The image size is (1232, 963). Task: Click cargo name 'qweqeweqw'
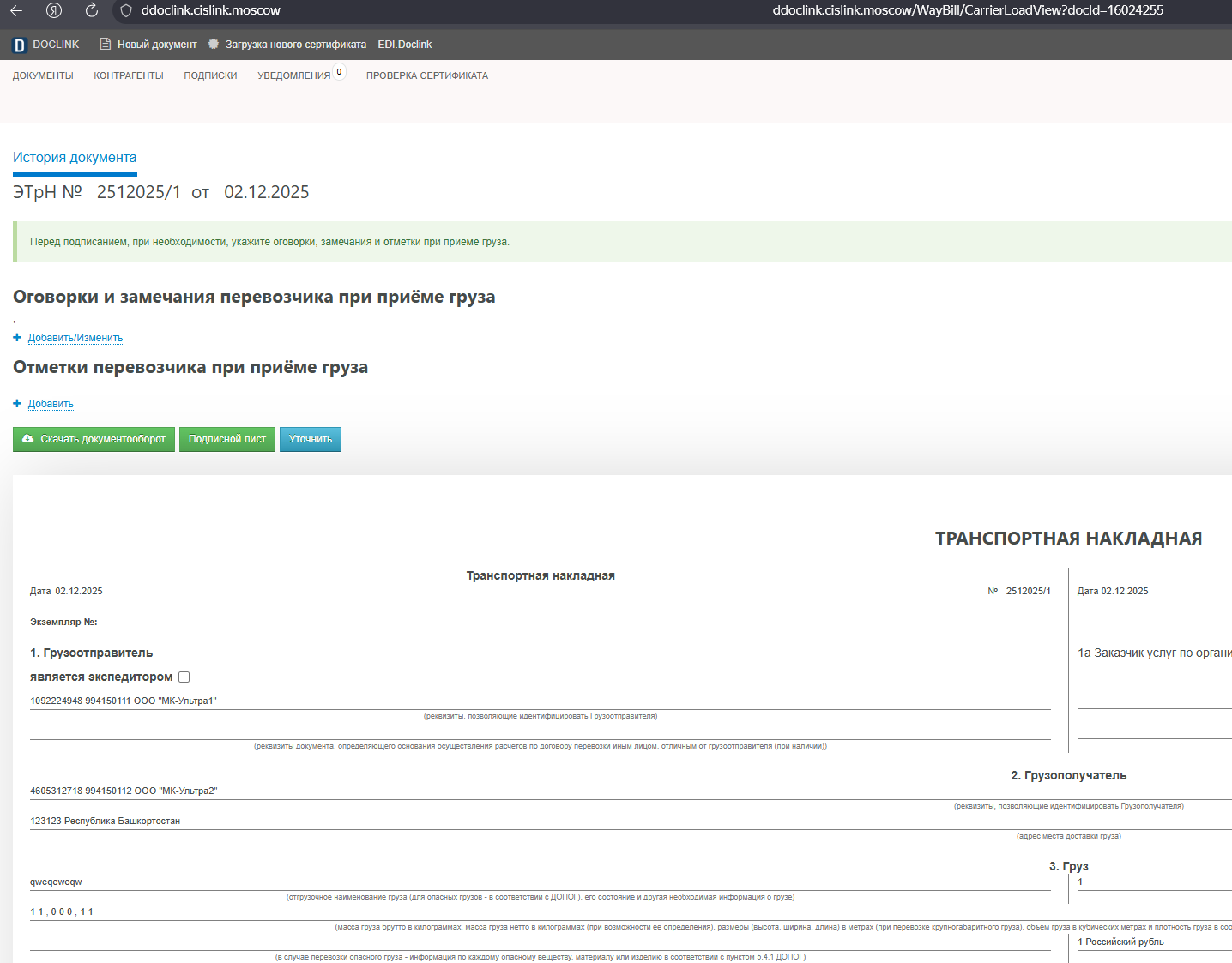57,882
